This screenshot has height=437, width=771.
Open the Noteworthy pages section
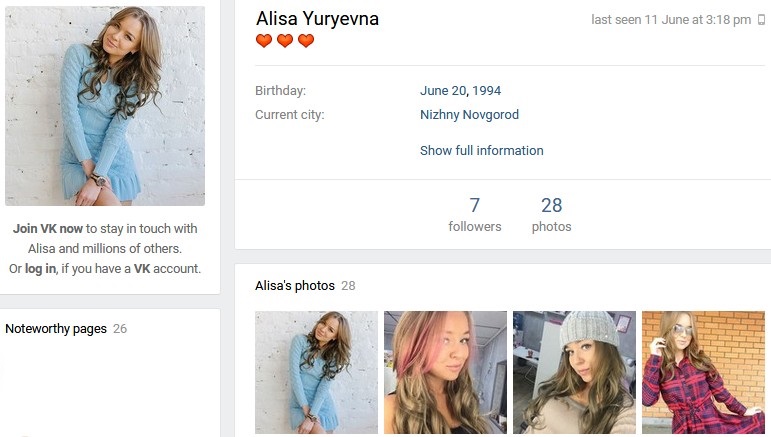(56, 329)
